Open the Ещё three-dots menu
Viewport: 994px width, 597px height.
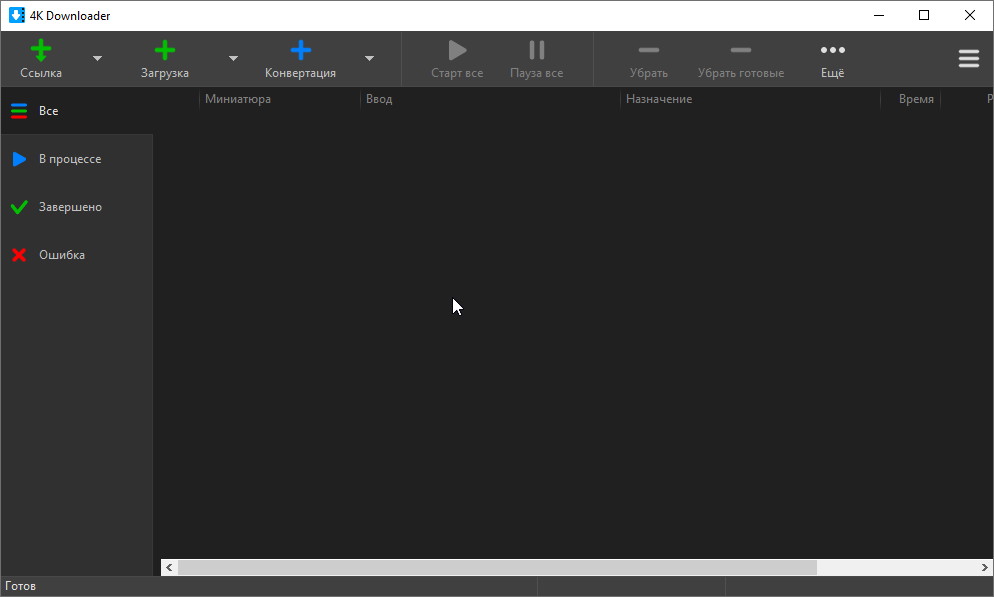[x=832, y=51]
